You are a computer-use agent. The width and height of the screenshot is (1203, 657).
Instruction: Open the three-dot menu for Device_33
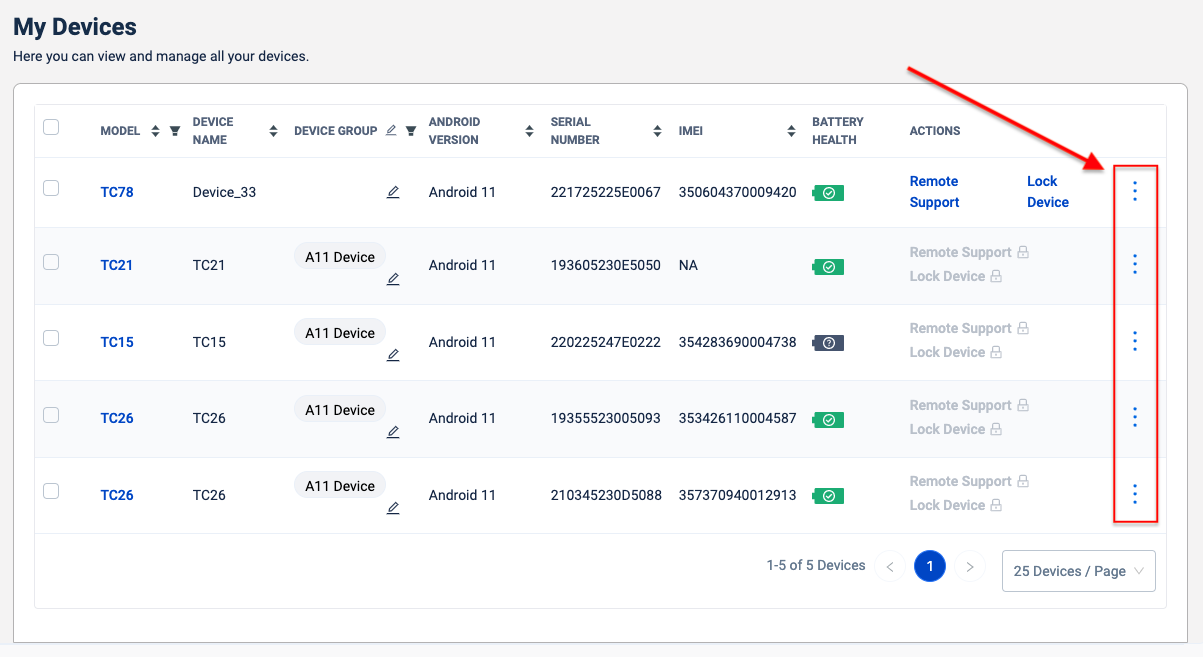[x=1134, y=191]
